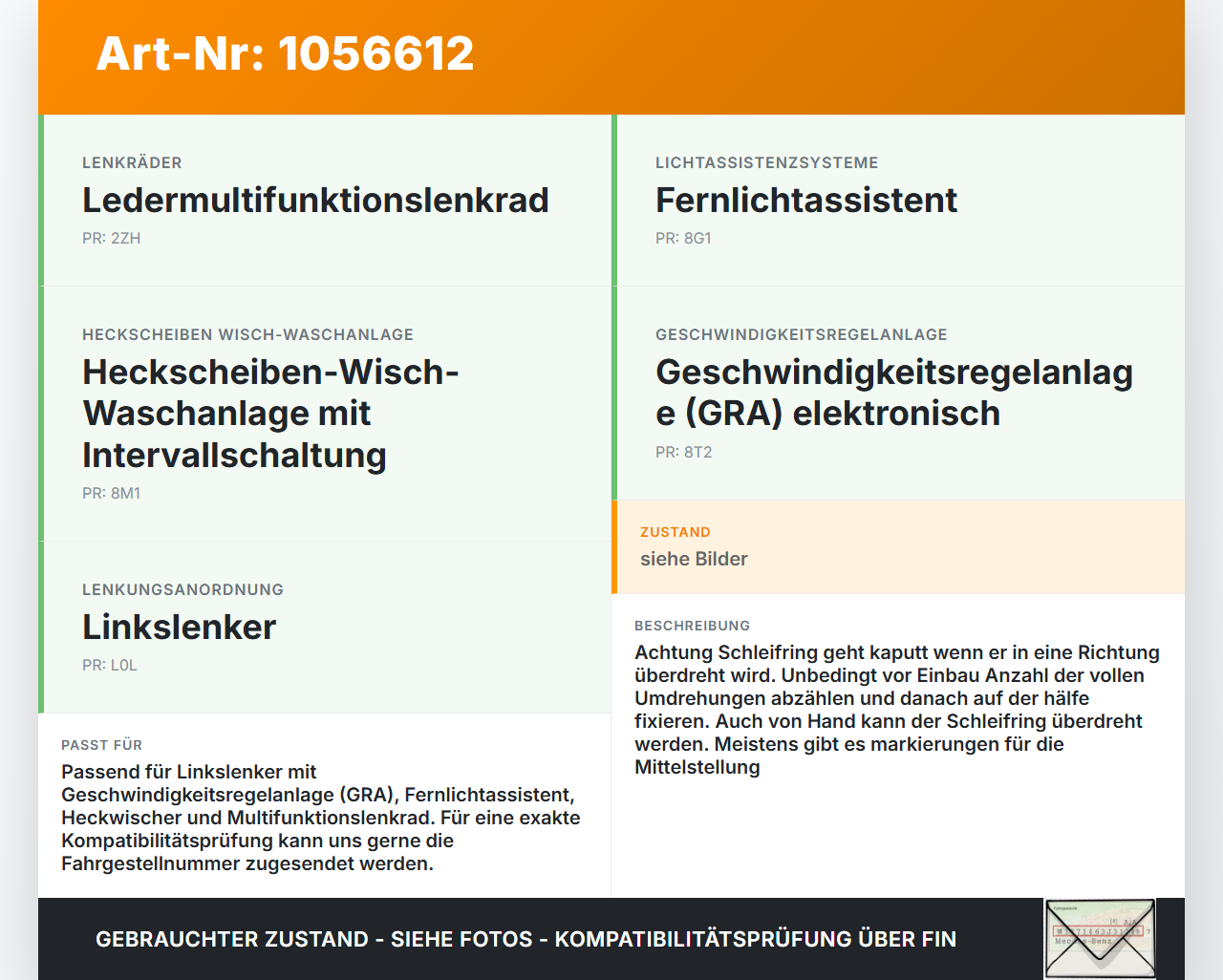Viewport: 1223px width, 980px height.
Task: Click the PR: 8T2 code
Action: click(683, 452)
